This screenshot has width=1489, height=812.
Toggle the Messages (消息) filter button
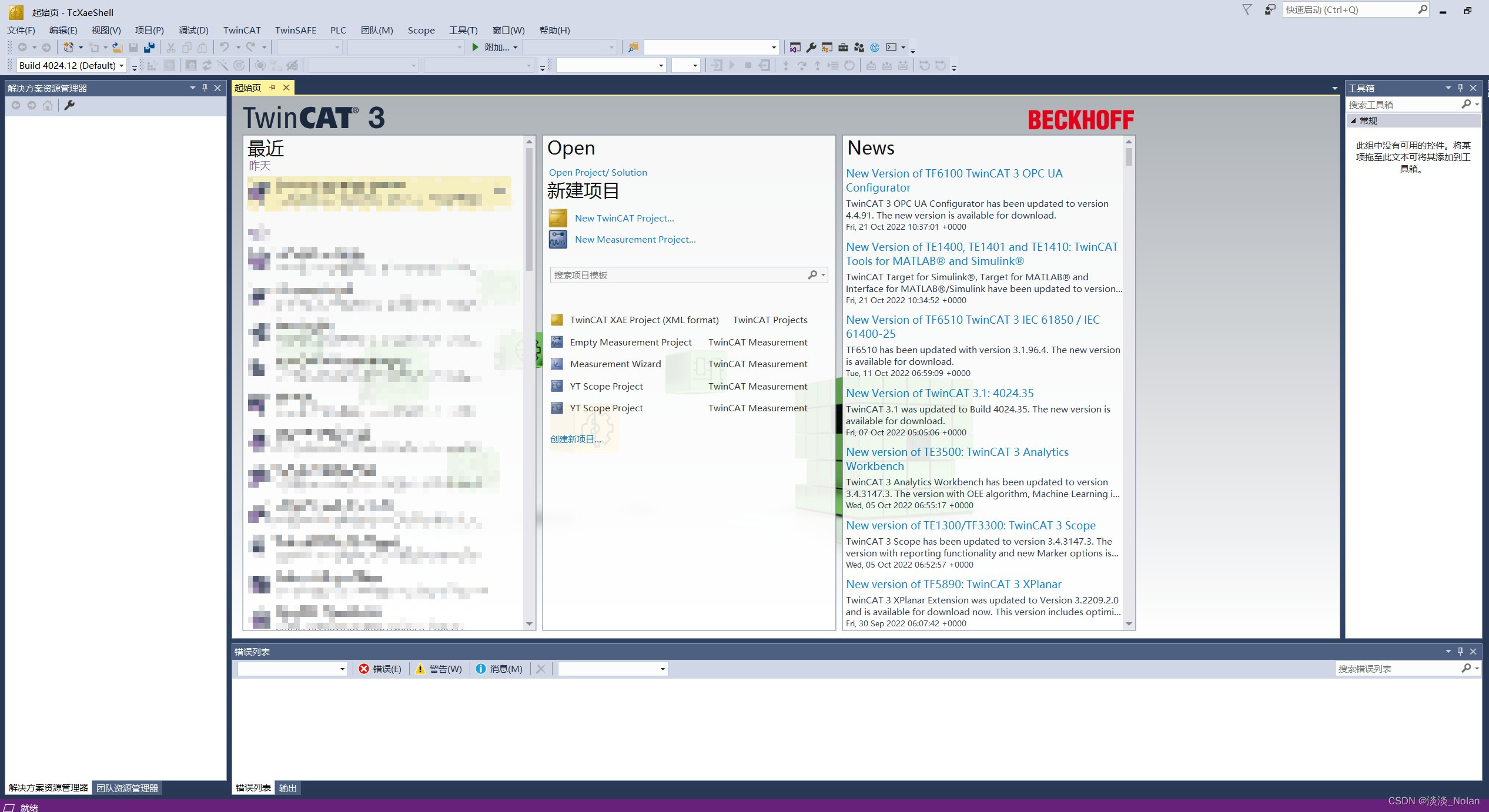click(x=499, y=669)
